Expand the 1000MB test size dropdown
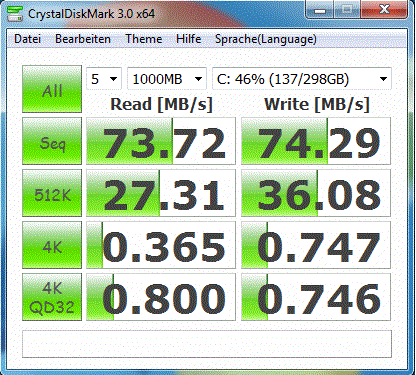Screen dimensions: 416x375 pyautogui.click(x=167, y=79)
